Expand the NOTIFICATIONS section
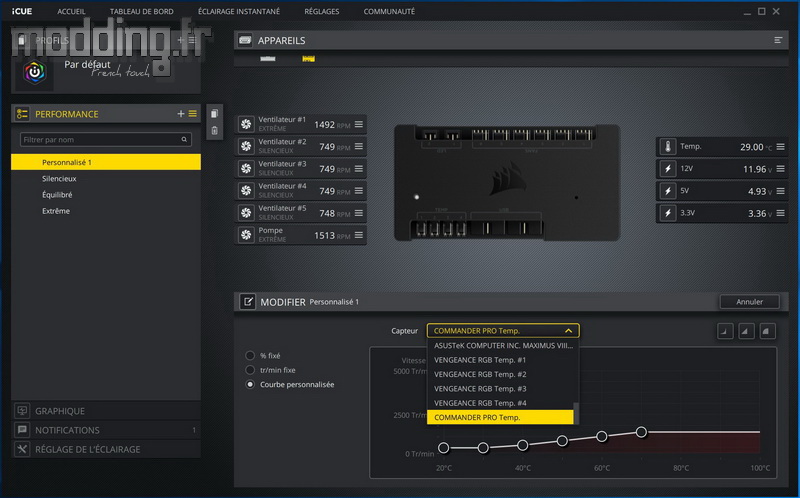Viewport: 800px width, 498px height. (106, 430)
